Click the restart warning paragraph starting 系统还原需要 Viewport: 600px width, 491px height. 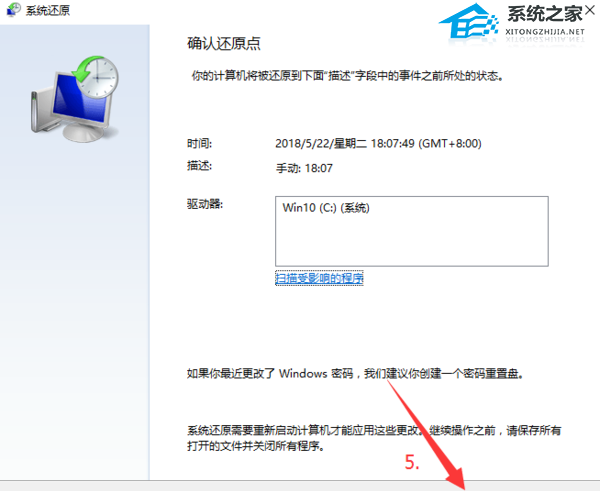[374, 438]
